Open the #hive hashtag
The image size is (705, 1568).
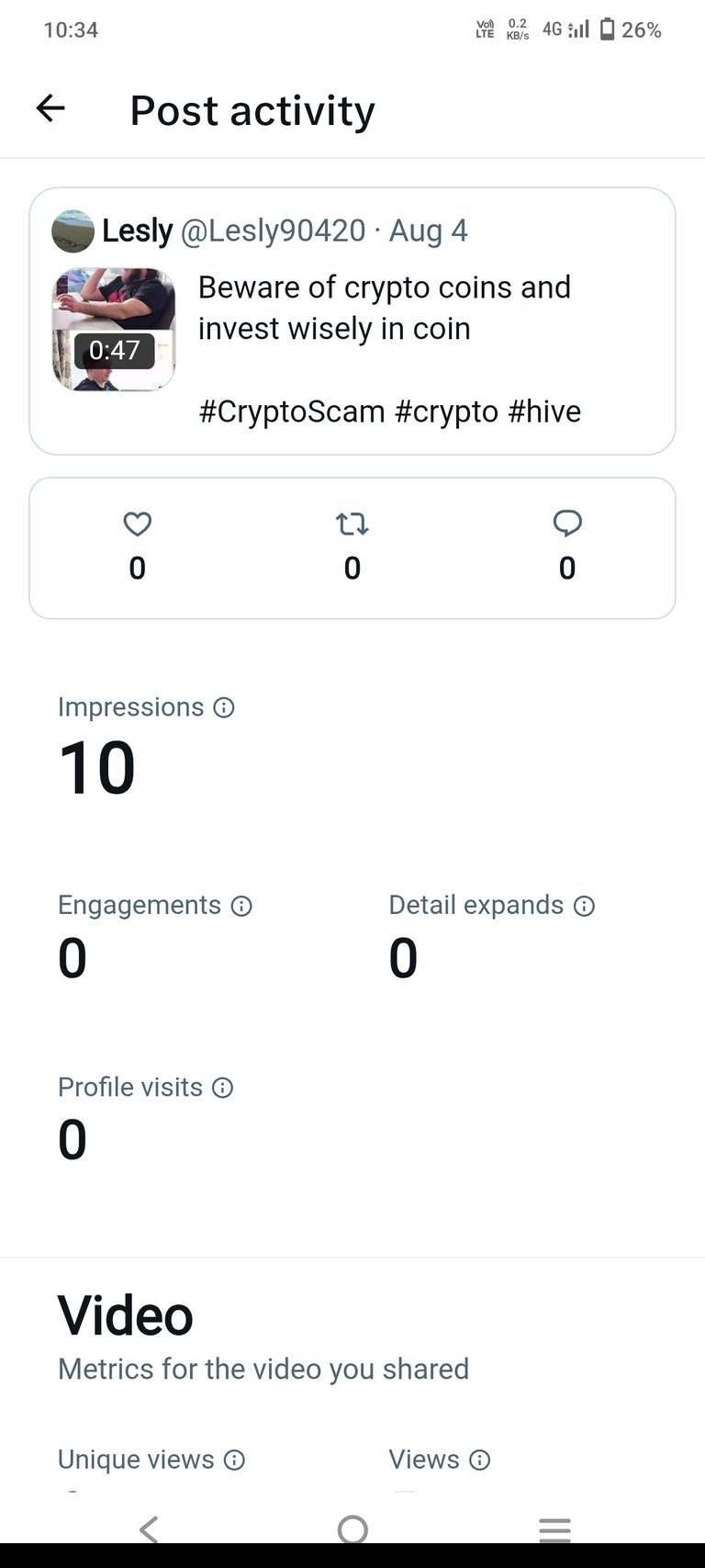[x=544, y=412]
